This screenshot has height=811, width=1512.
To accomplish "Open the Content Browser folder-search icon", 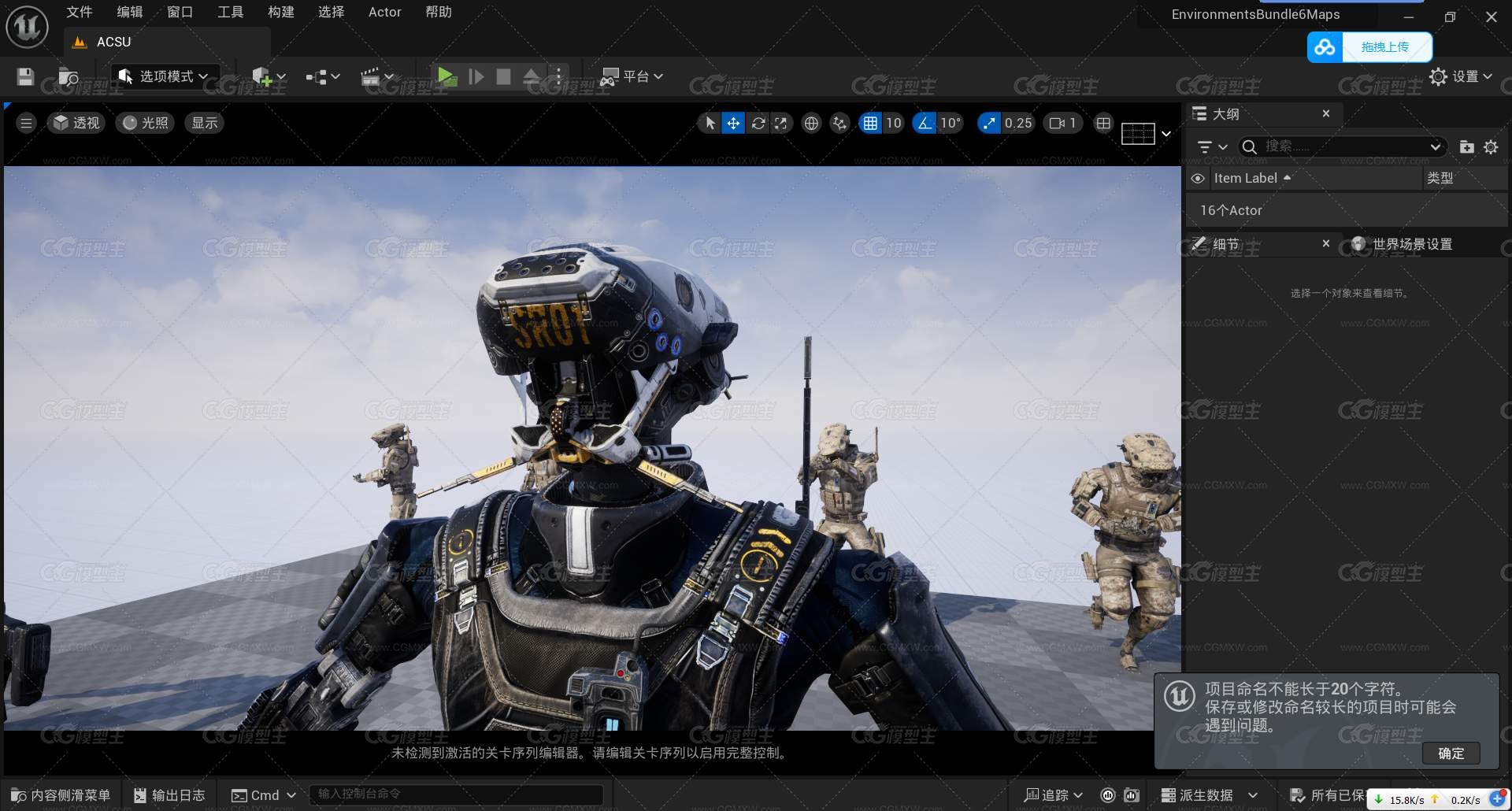I will pyautogui.click(x=69, y=76).
